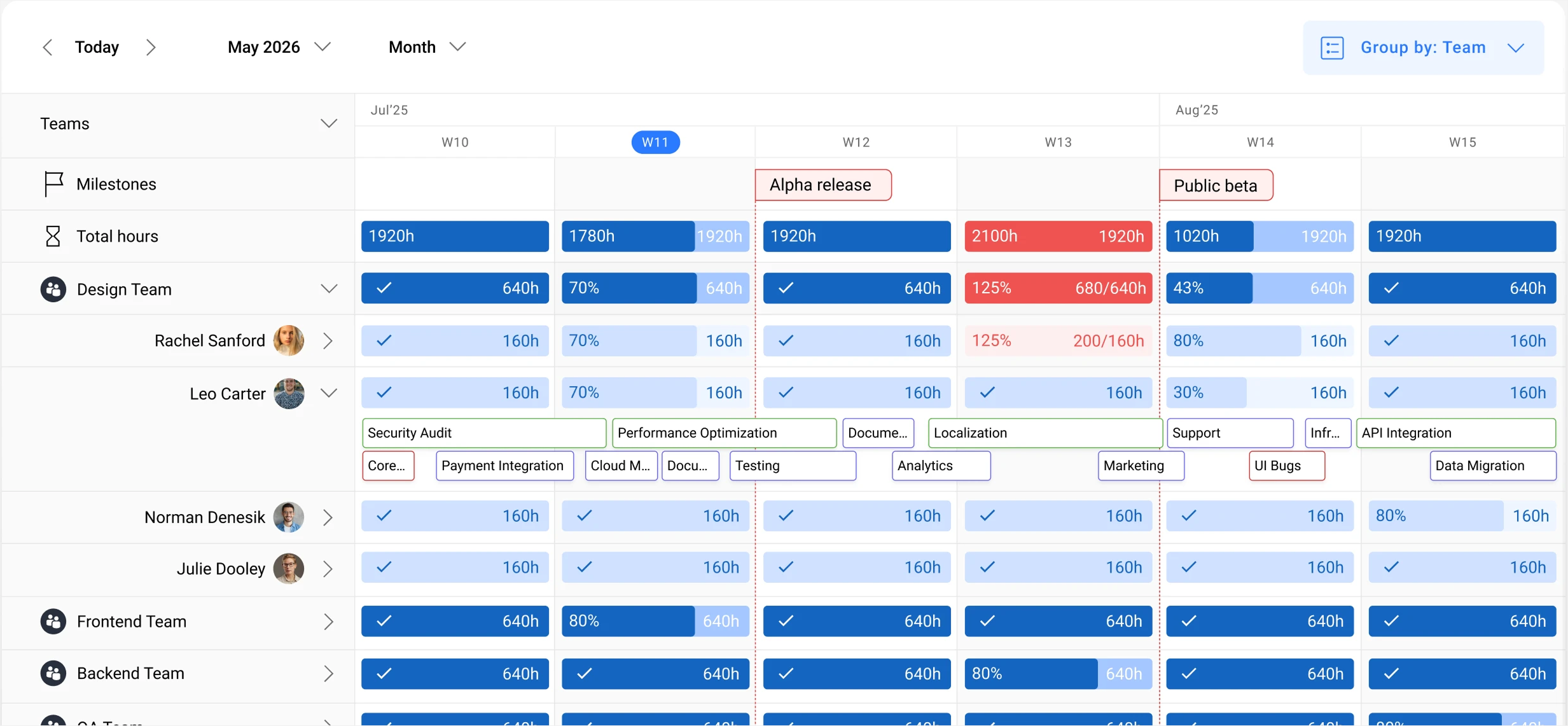Click Norman Denesik's 80% cell in W15
The width and height of the screenshot is (1568, 726).
pyautogui.click(x=1462, y=516)
